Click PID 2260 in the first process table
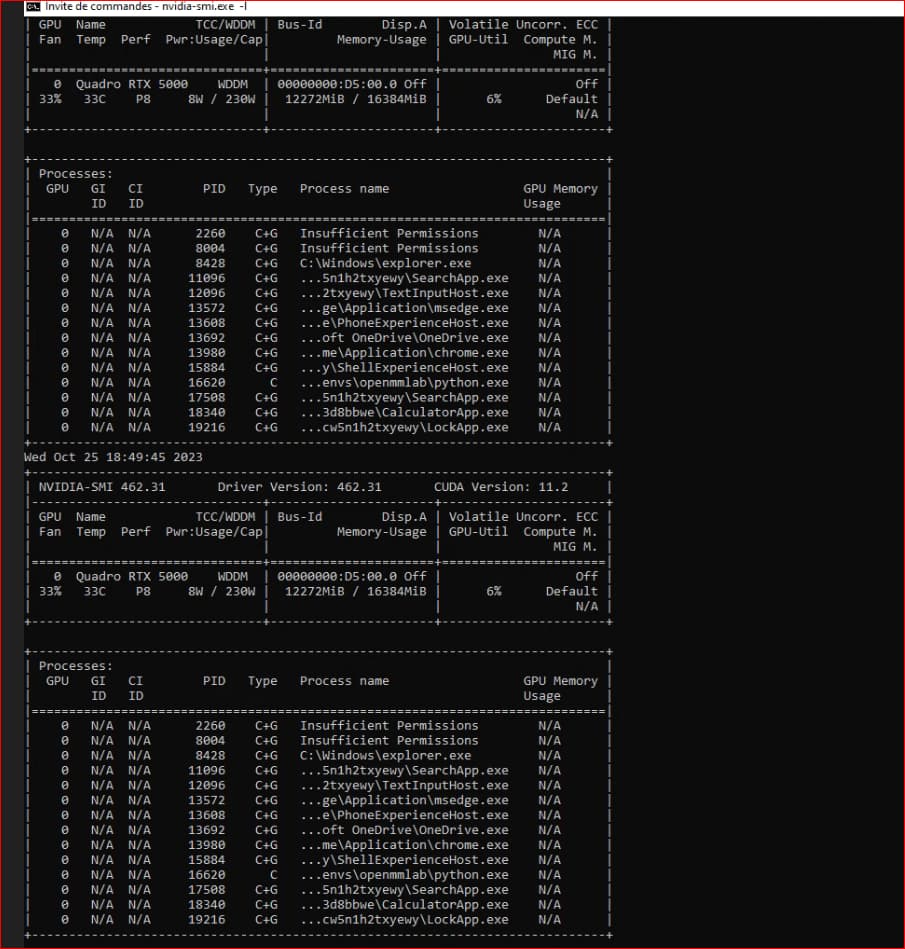905x949 pixels. click(210, 233)
